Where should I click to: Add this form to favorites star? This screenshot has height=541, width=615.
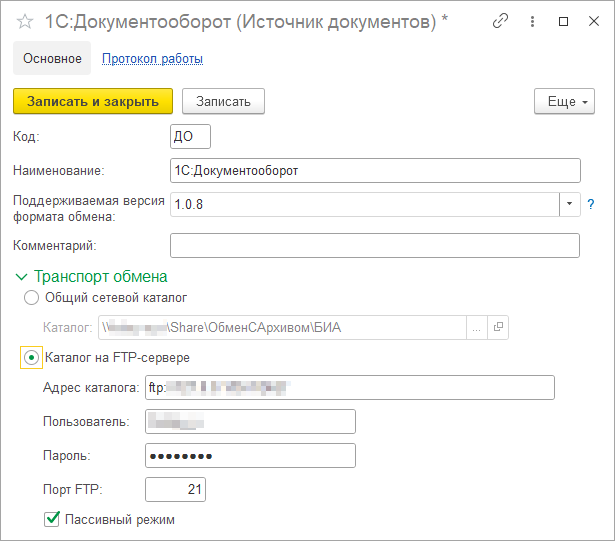click(26, 20)
